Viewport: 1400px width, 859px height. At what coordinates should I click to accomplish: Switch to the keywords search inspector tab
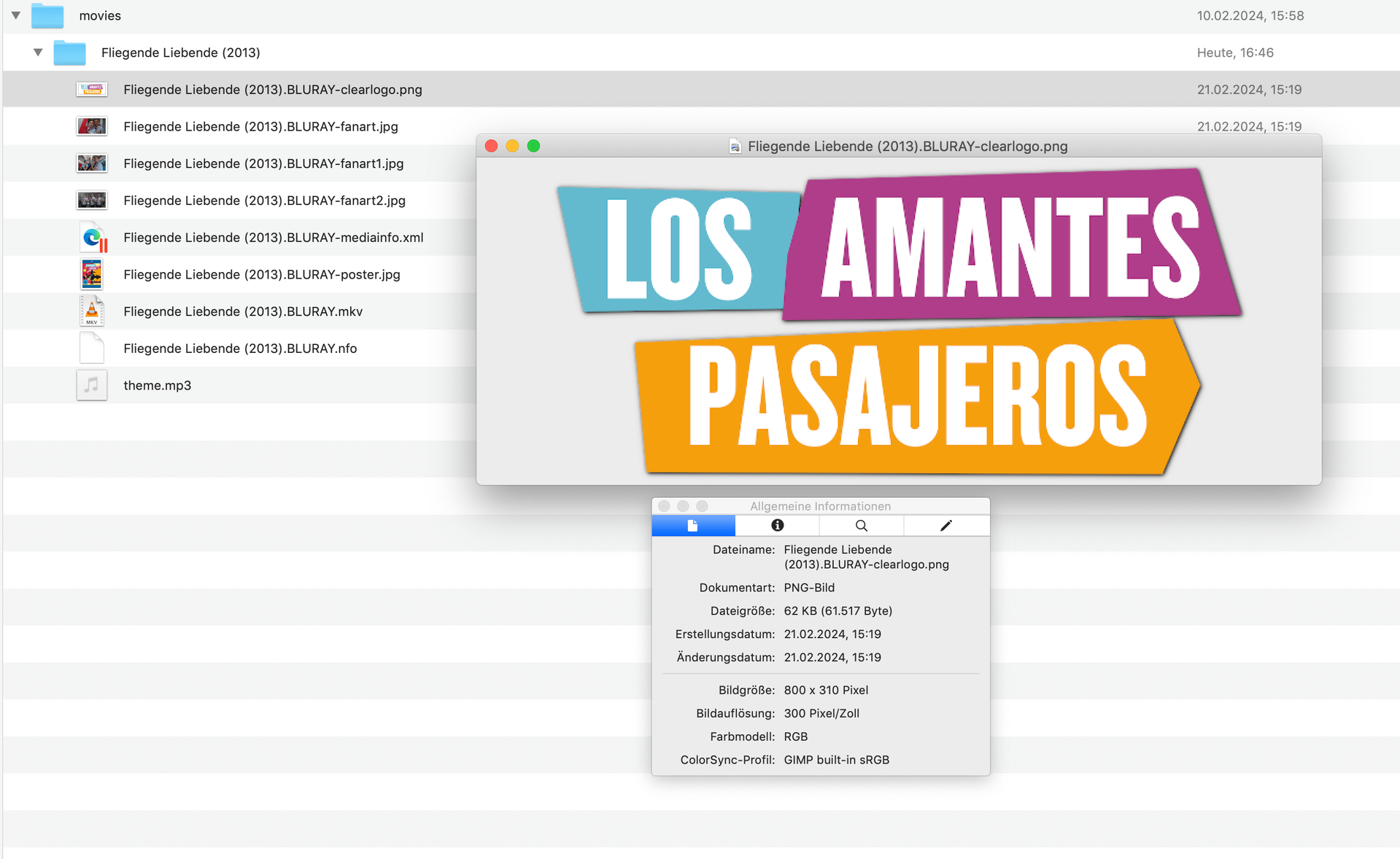[862, 526]
